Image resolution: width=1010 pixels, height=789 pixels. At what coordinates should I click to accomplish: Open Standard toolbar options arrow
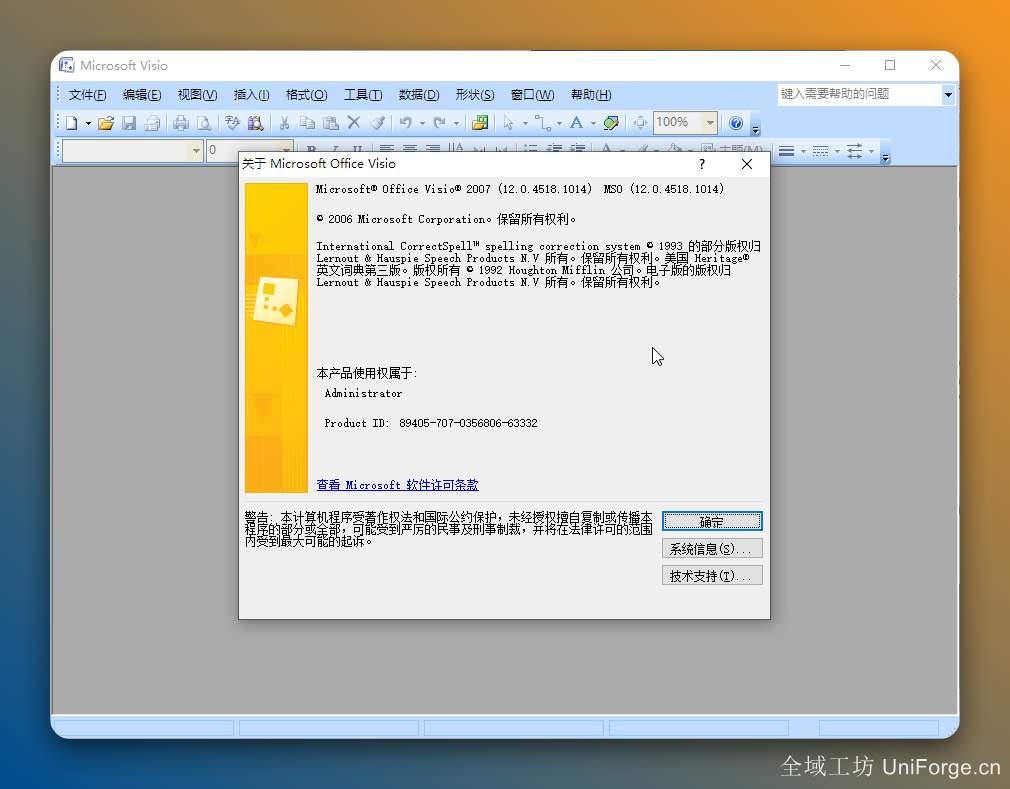click(756, 126)
